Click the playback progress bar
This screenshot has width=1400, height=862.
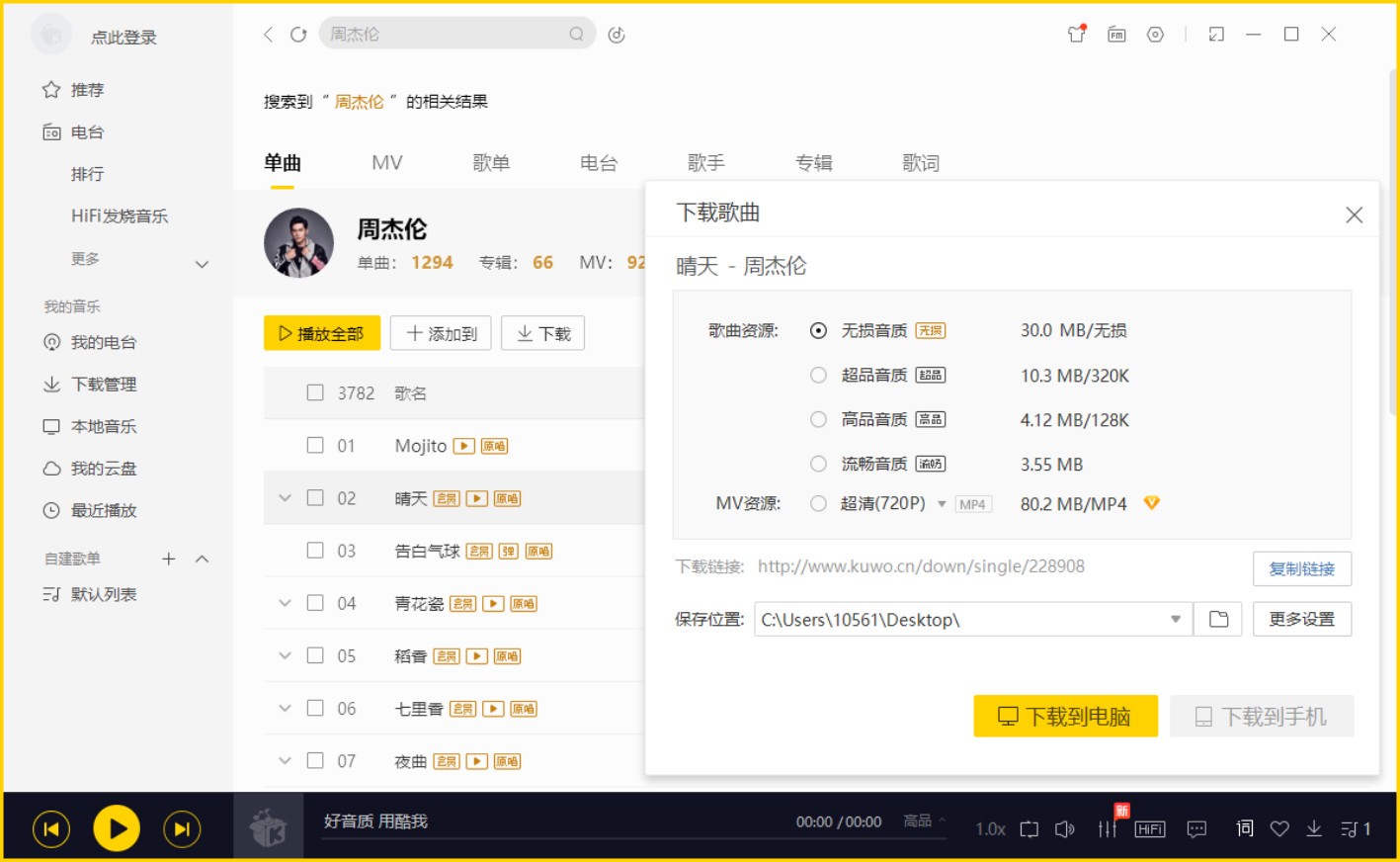coord(632,839)
